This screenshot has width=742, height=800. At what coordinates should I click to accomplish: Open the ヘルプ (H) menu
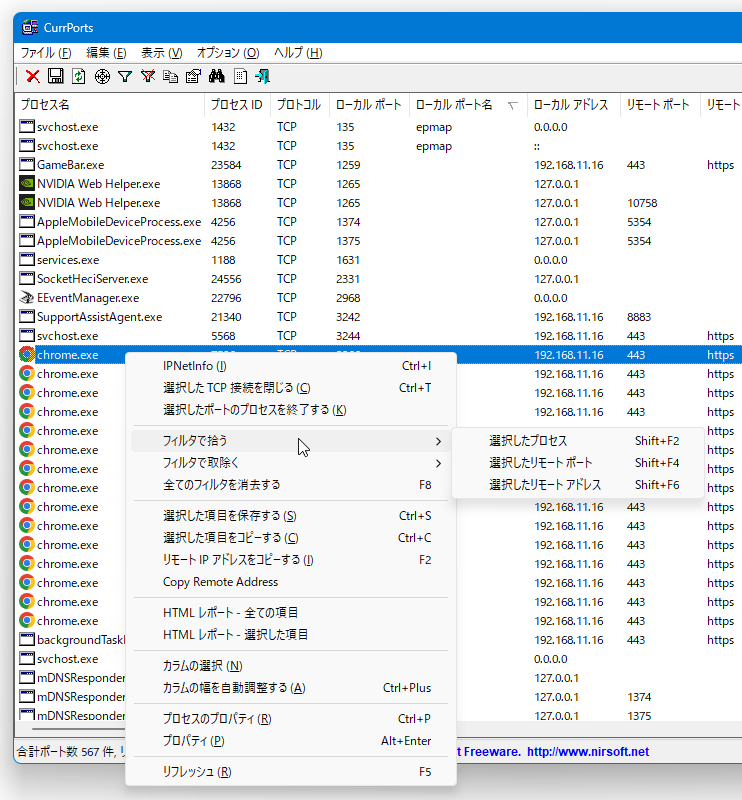tap(298, 53)
